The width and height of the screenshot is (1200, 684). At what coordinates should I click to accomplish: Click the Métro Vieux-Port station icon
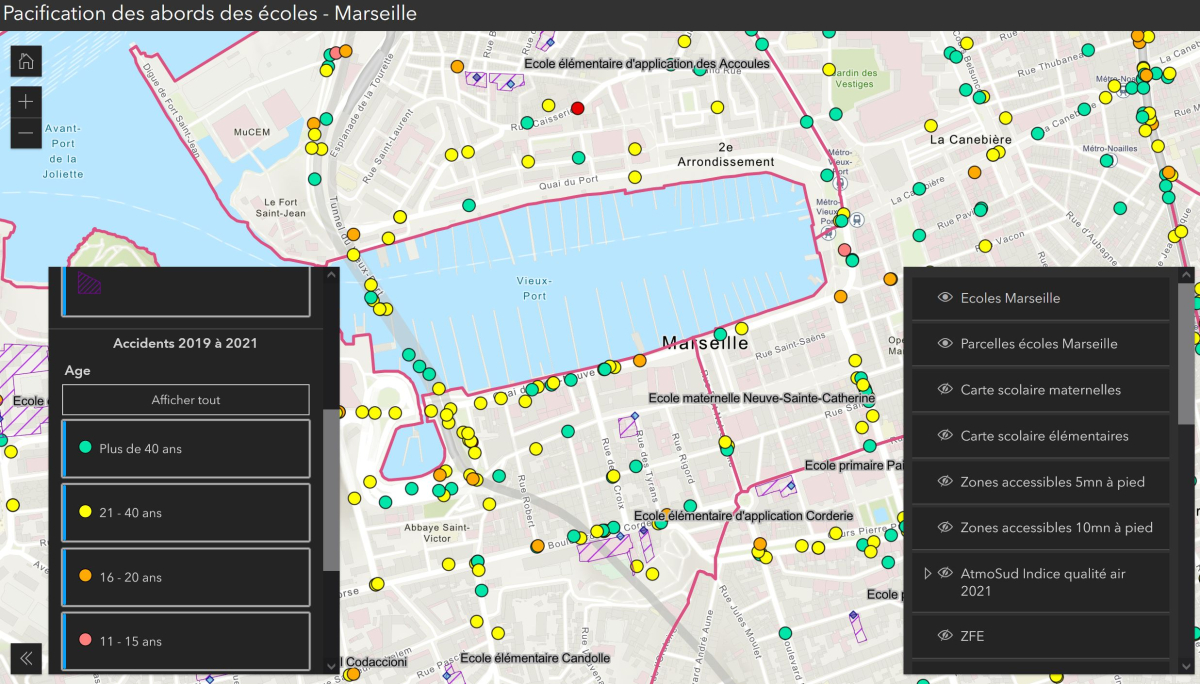point(840,183)
